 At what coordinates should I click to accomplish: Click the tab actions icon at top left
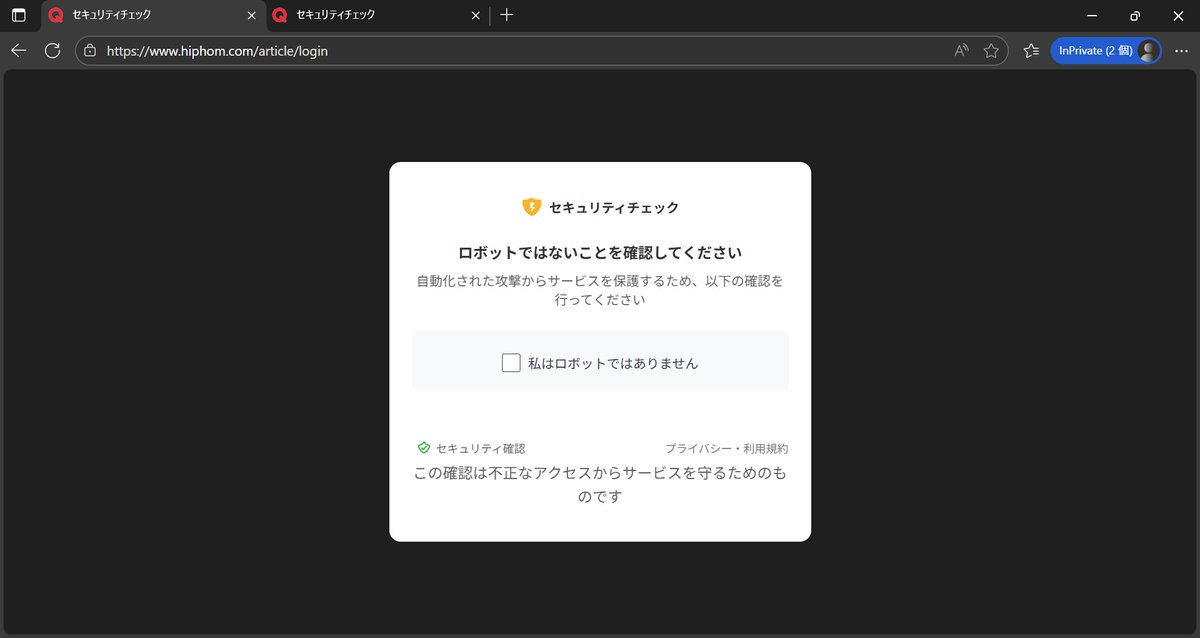tap(18, 15)
